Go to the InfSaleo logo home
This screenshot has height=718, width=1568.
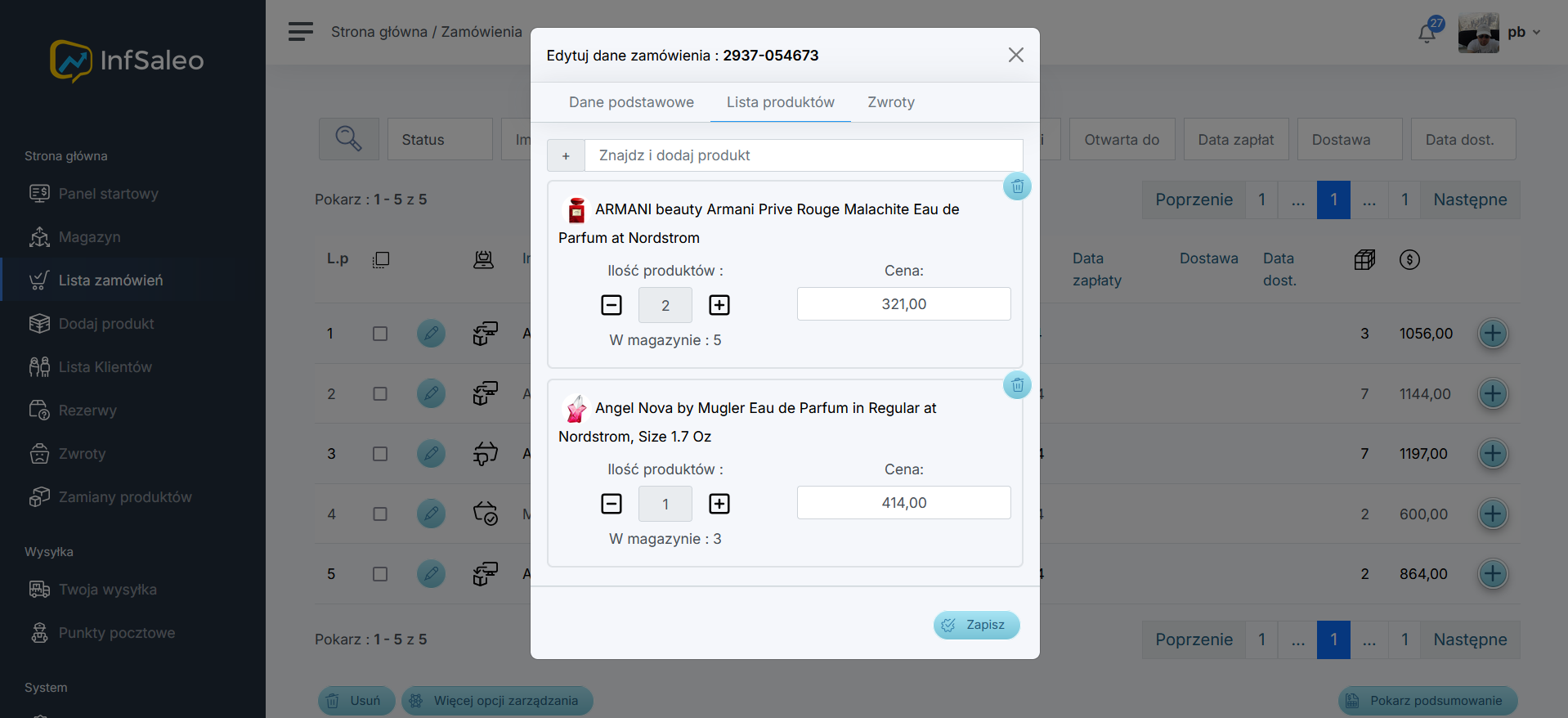[x=127, y=61]
